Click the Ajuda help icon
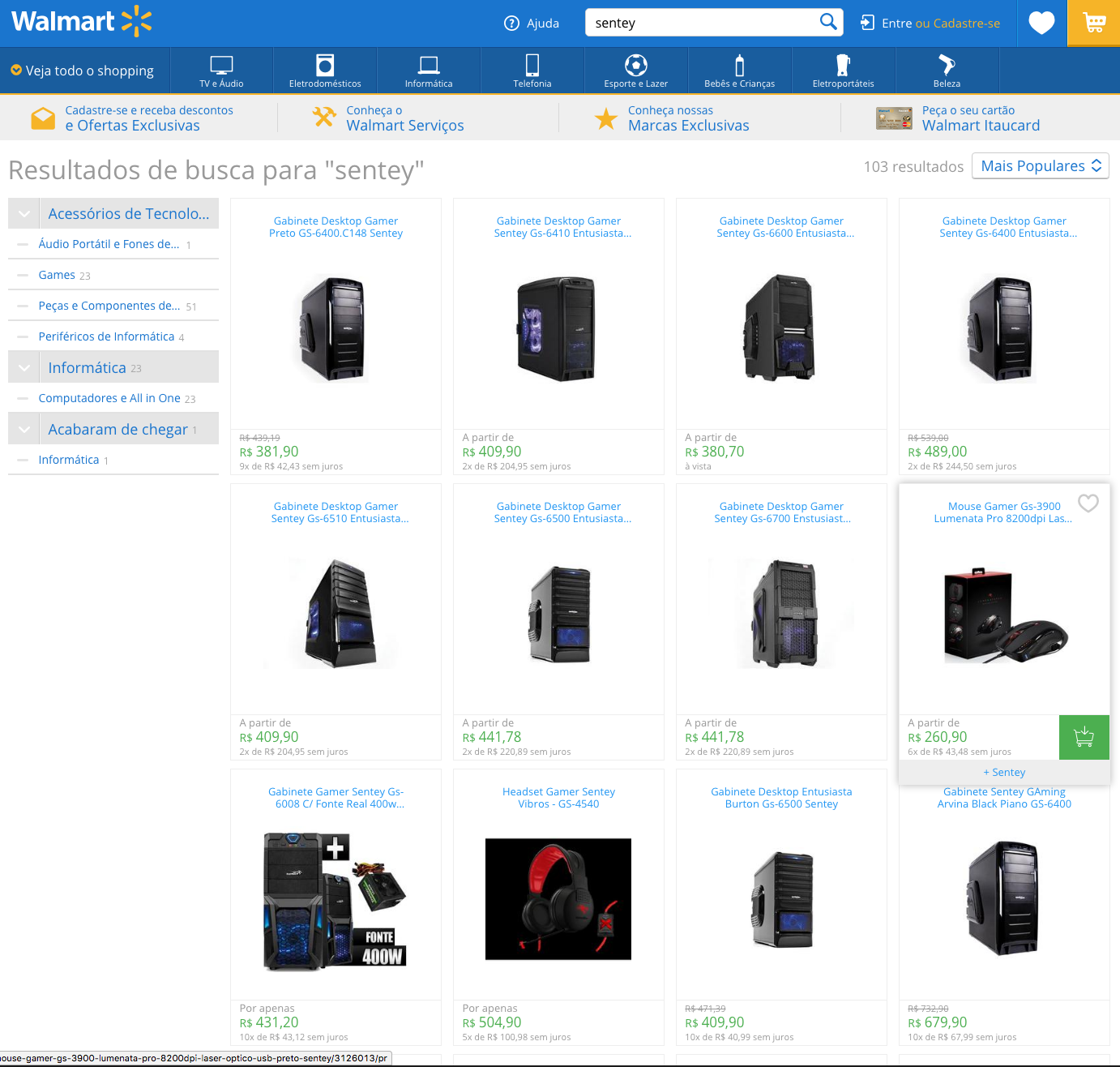Image resolution: width=1120 pixels, height=1067 pixels. tap(511, 24)
